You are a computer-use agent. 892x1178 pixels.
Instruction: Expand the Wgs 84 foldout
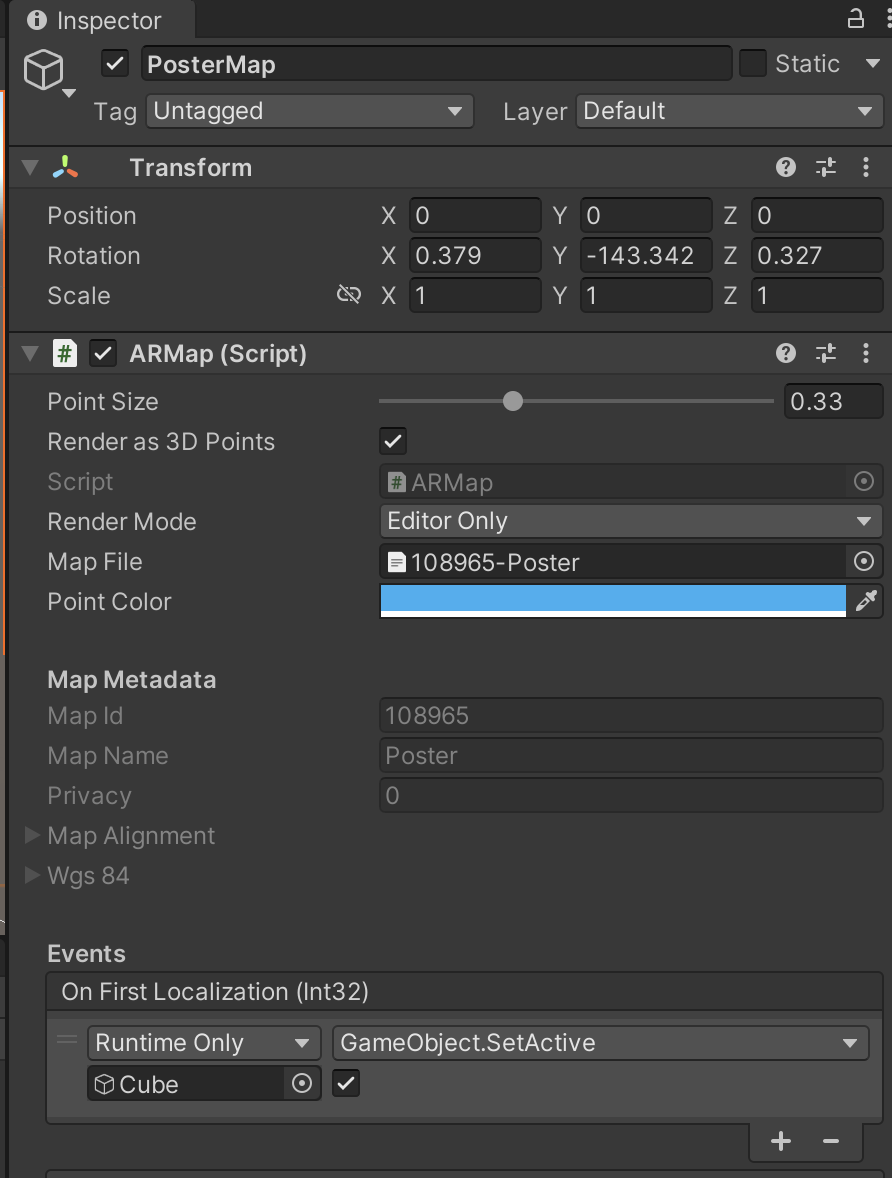[x=32, y=874]
